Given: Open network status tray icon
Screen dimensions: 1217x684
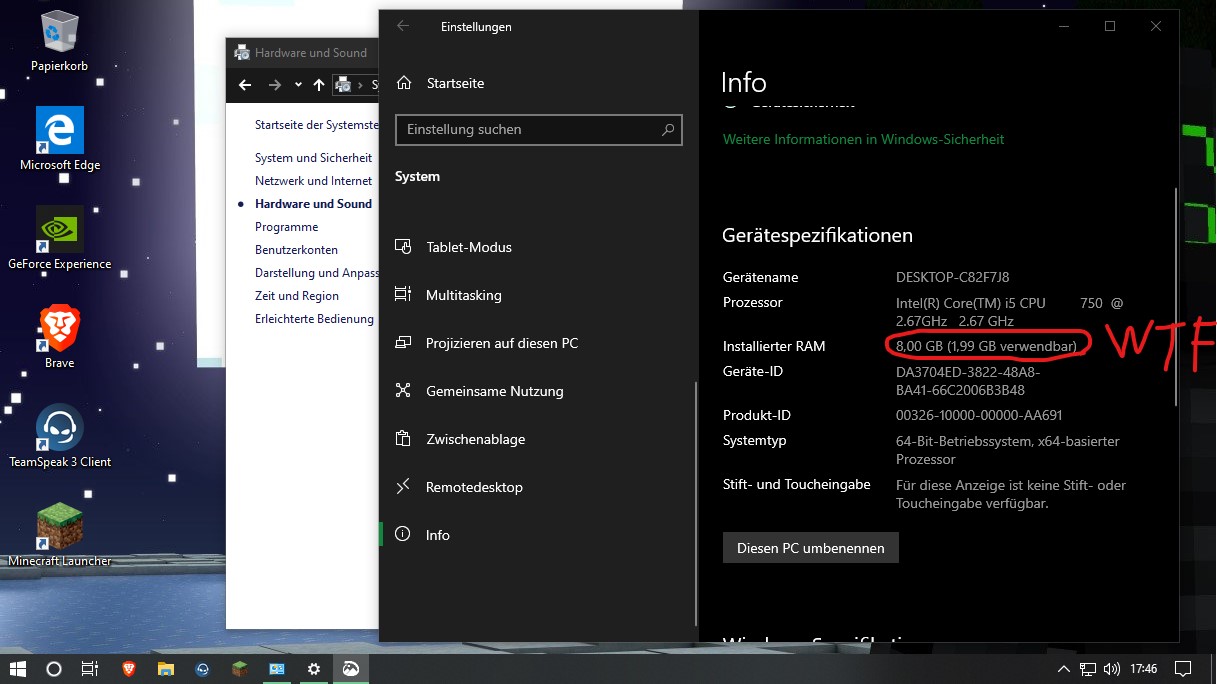Looking at the screenshot, I should click(x=1088, y=669).
